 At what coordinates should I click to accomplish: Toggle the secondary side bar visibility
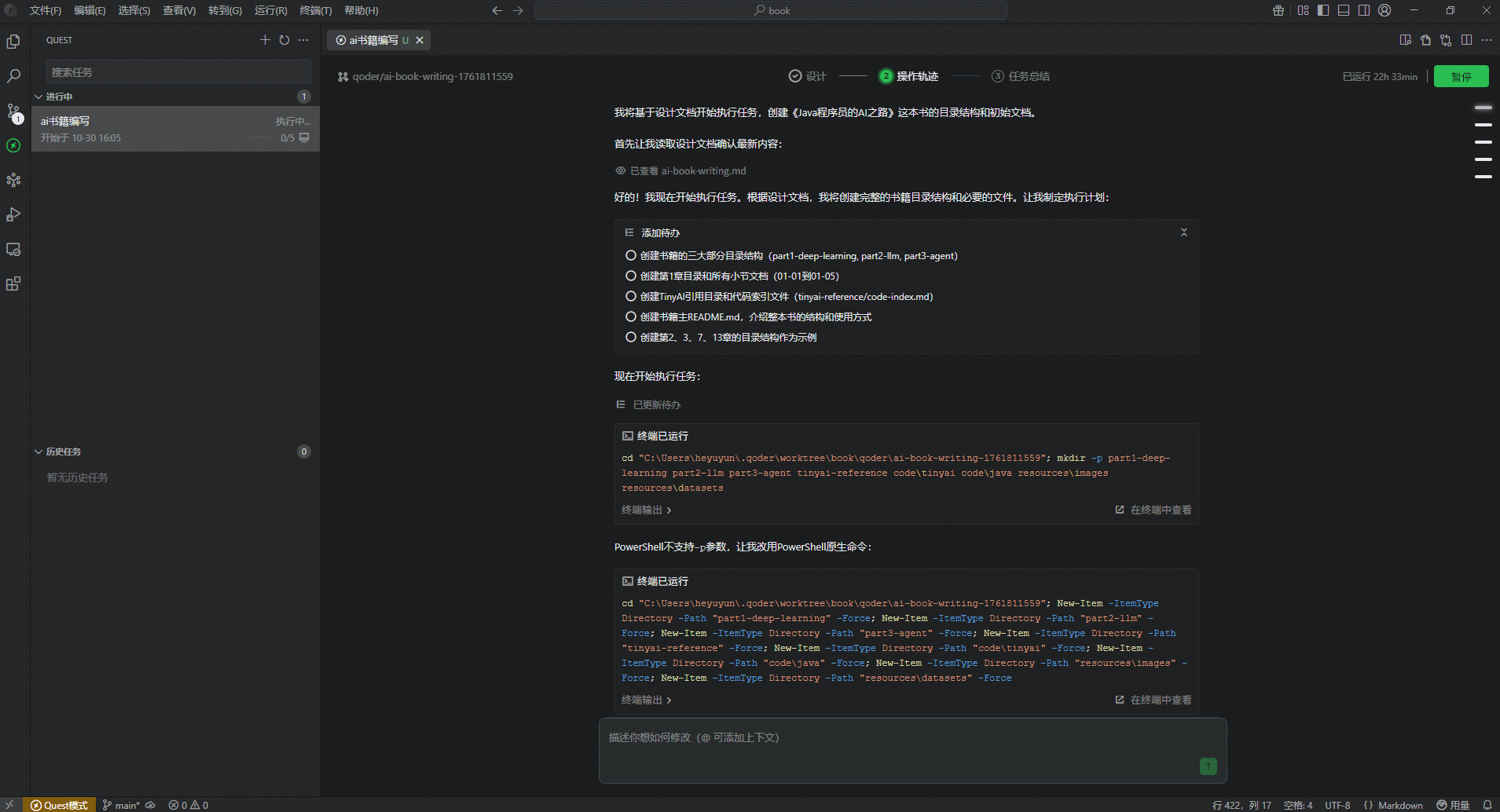(x=1364, y=10)
